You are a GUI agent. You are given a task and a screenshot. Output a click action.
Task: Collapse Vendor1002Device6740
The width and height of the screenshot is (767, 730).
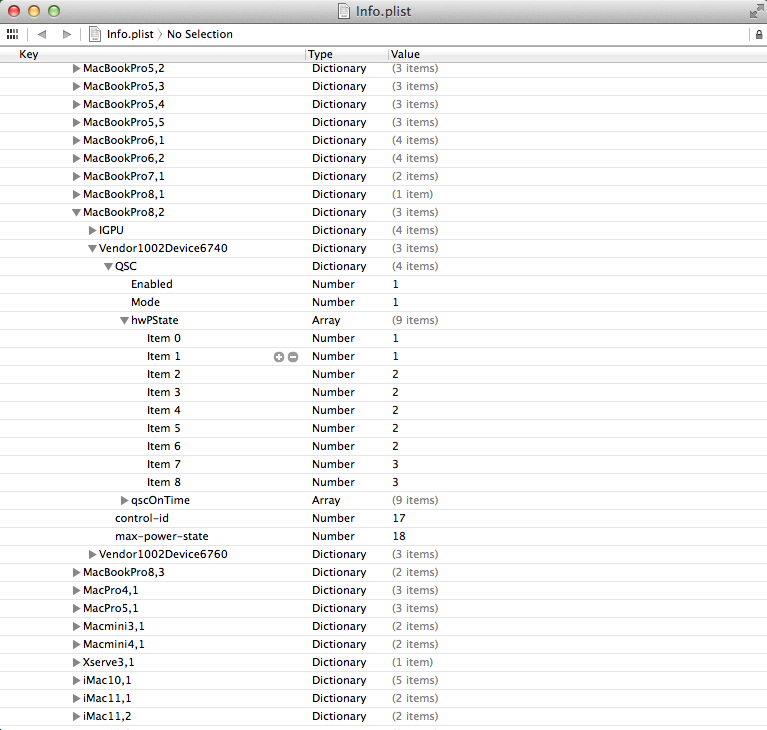[92, 249]
